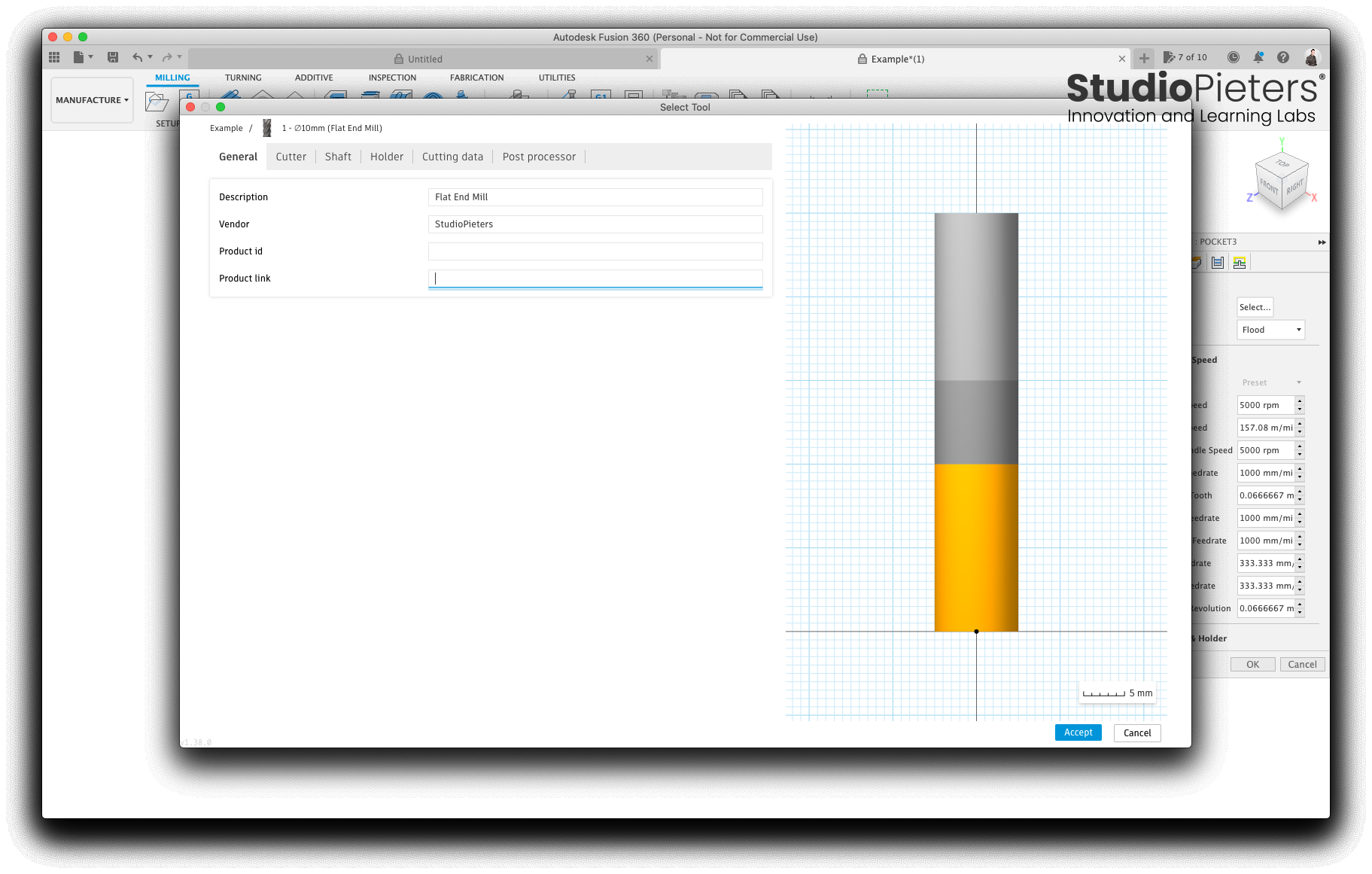This screenshot has width=1372, height=874.
Task: Increase the 157.08 m/min value with up arrow
Action: 1300,424
